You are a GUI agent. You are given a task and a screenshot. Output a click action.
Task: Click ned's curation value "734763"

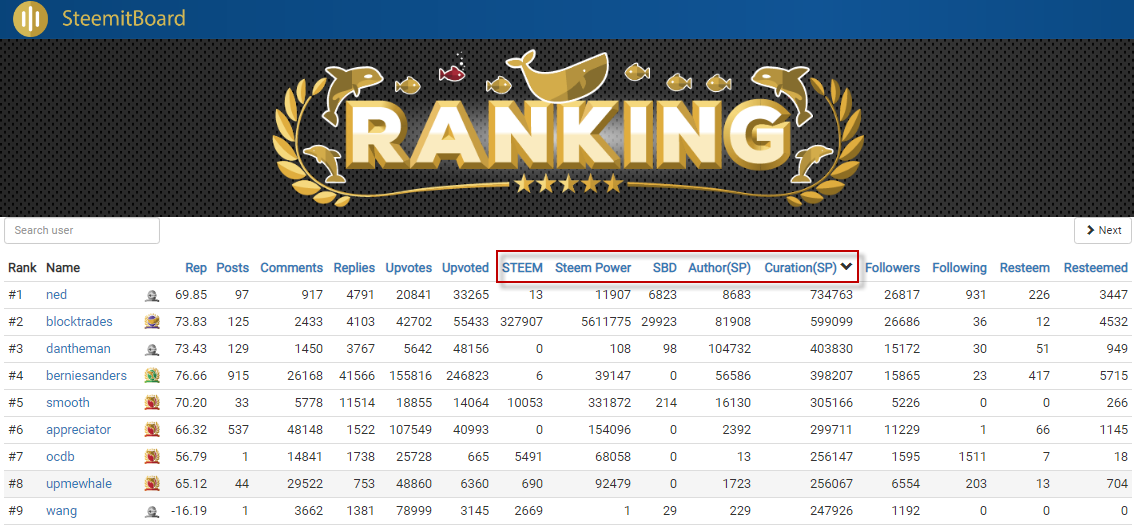click(x=832, y=295)
